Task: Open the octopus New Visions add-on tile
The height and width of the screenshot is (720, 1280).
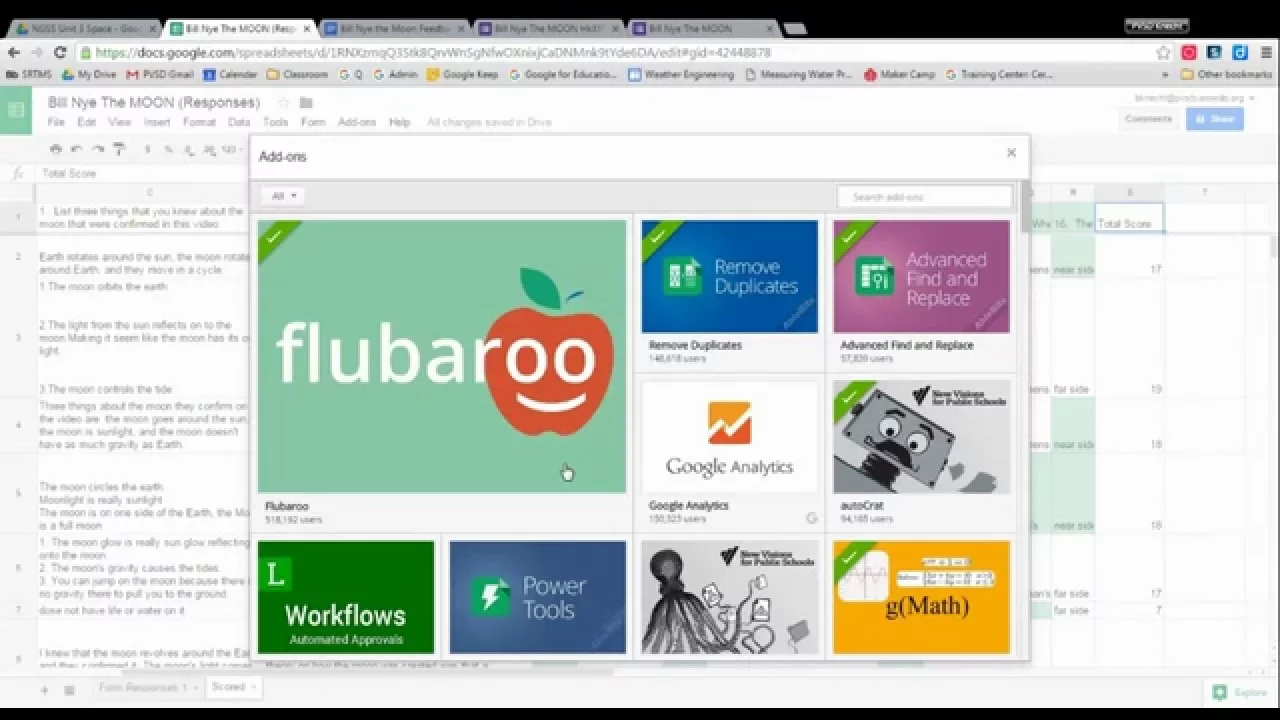Action: (x=729, y=597)
